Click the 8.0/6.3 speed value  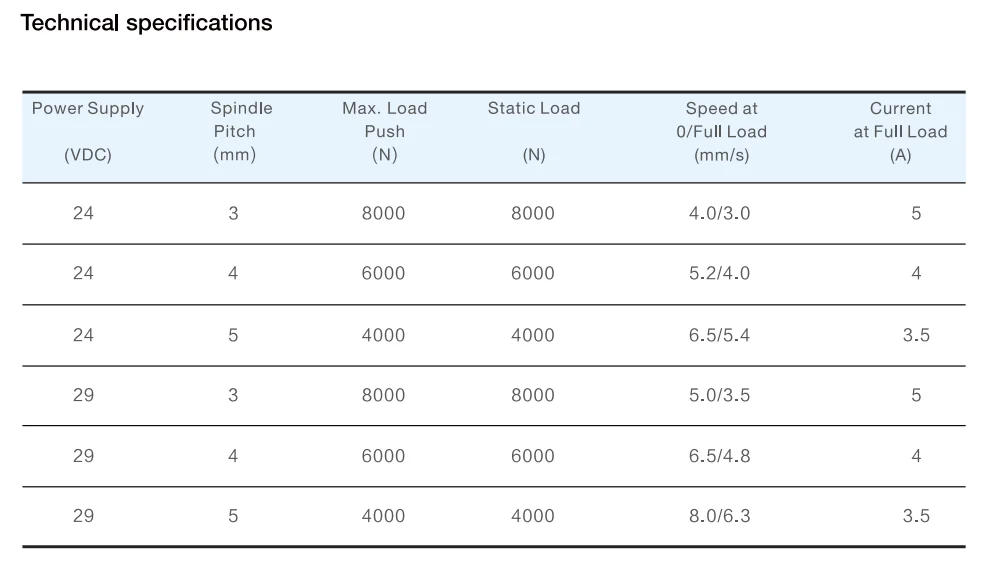coord(719,516)
